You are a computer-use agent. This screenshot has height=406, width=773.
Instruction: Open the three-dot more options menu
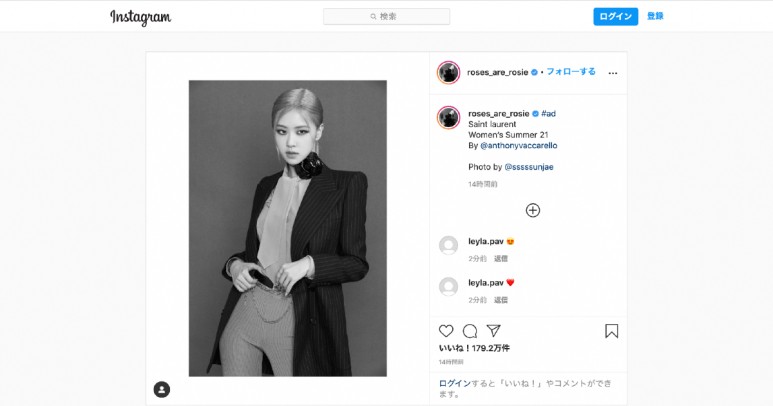tap(613, 73)
